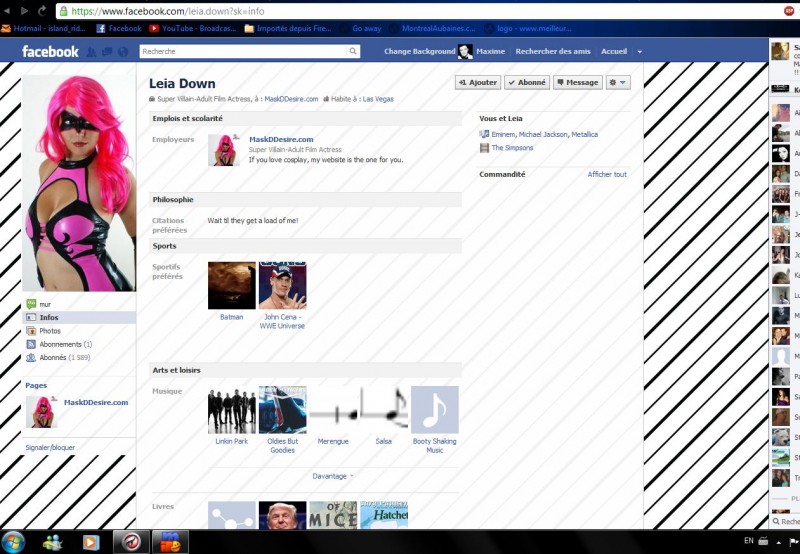Open Linkin Park music thumbnail
This screenshot has width=800, height=554.
click(x=232, y=410)
